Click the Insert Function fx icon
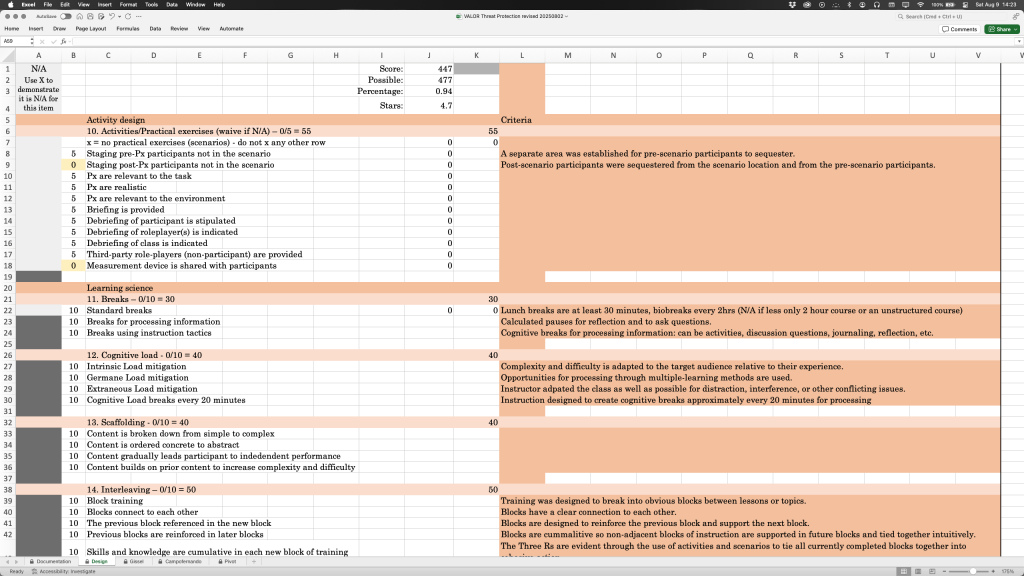 [63, 41]
